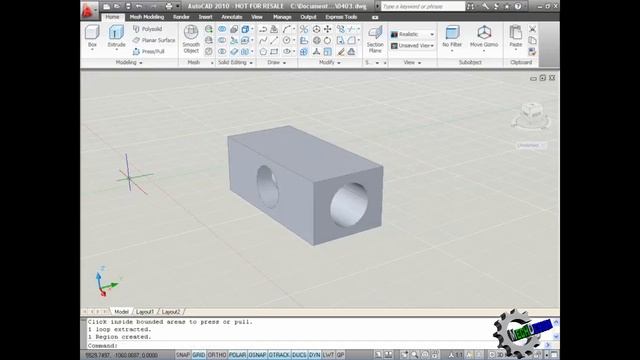Pick the Rectangle tool in Draw panel

click(274, 52)
